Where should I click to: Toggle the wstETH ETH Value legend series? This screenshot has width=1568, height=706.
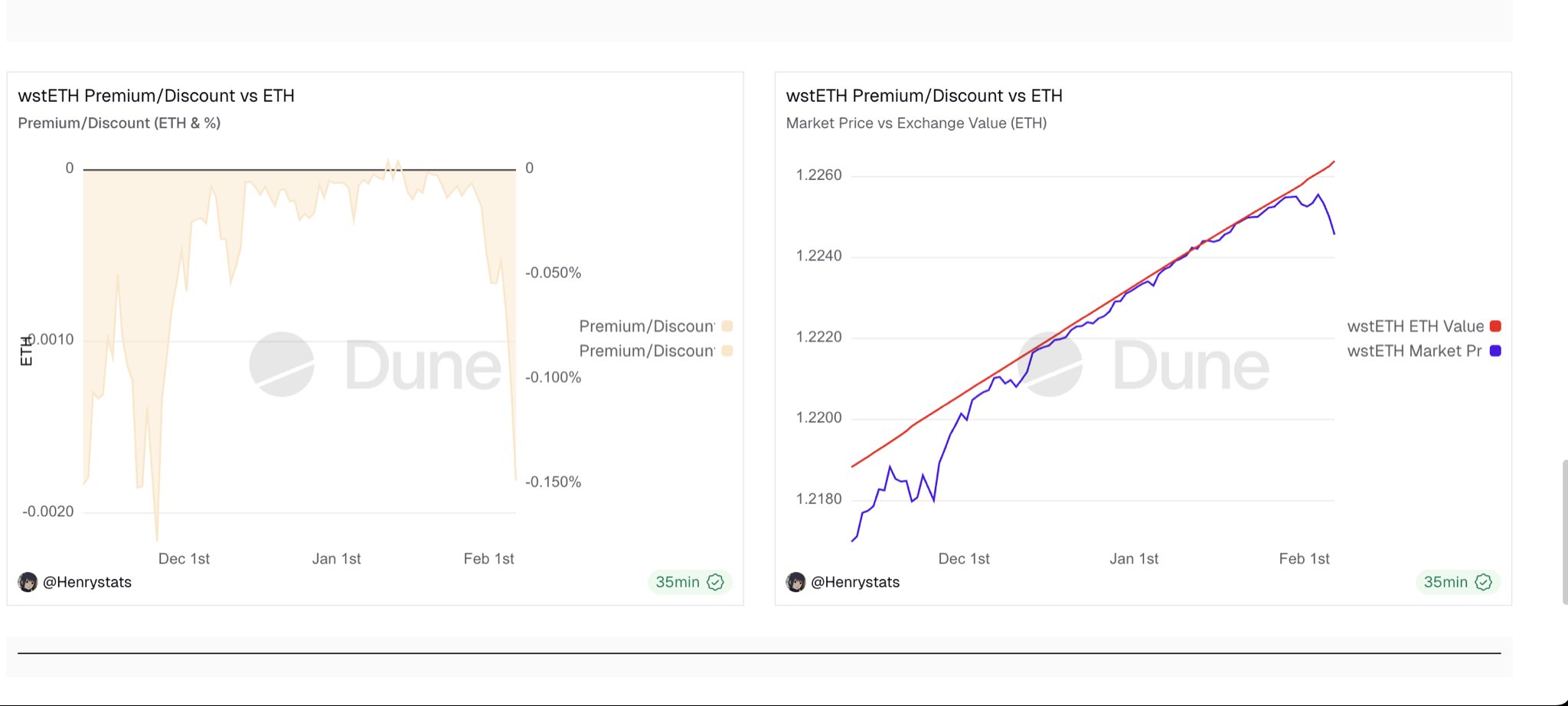1415,326
